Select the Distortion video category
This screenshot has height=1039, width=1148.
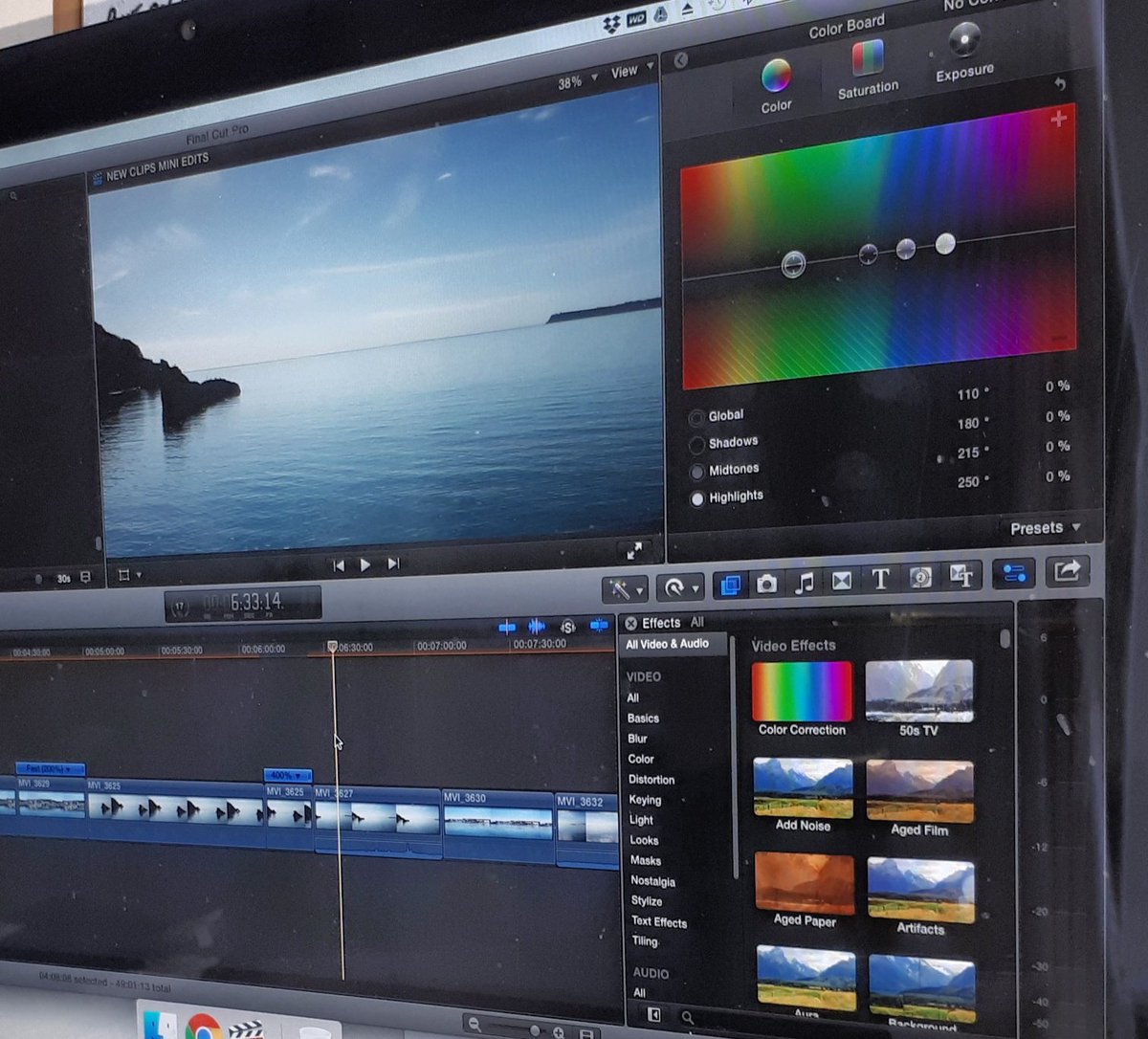point(651,780)
